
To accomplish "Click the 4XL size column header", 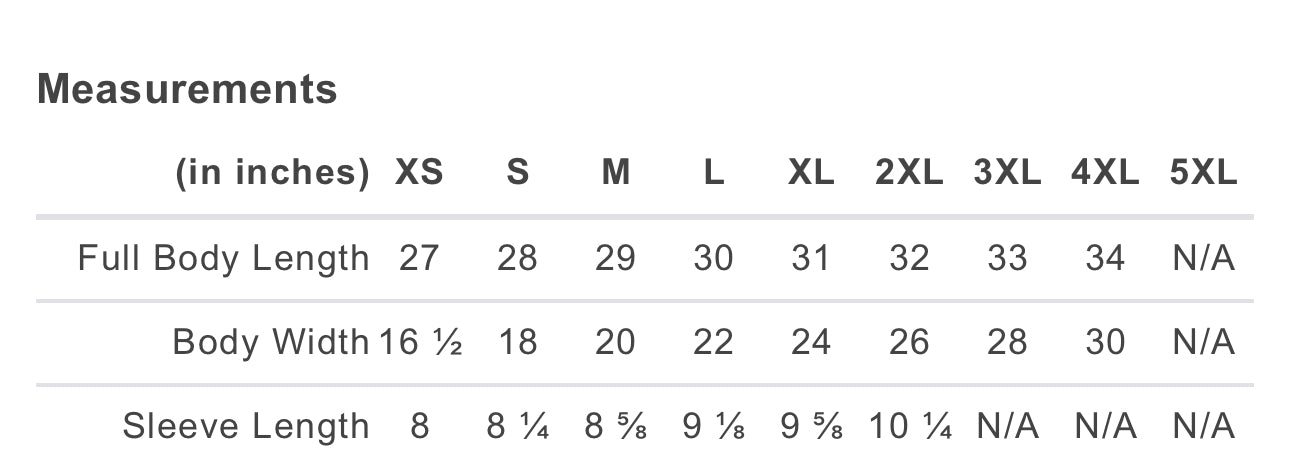I will pyautogui.click(x=1105, y=174).
